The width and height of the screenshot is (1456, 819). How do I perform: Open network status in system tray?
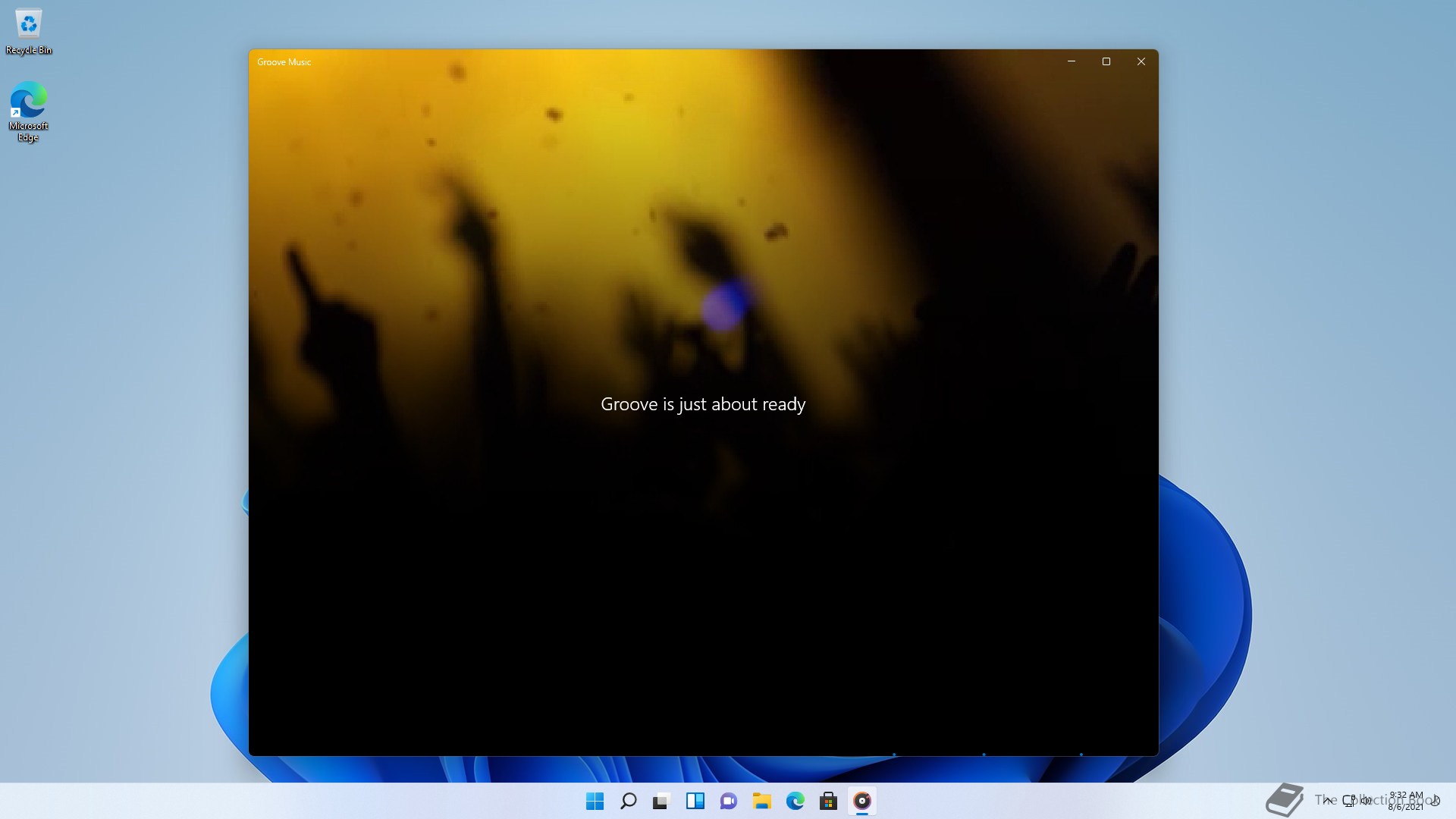tap(1349, 800)
